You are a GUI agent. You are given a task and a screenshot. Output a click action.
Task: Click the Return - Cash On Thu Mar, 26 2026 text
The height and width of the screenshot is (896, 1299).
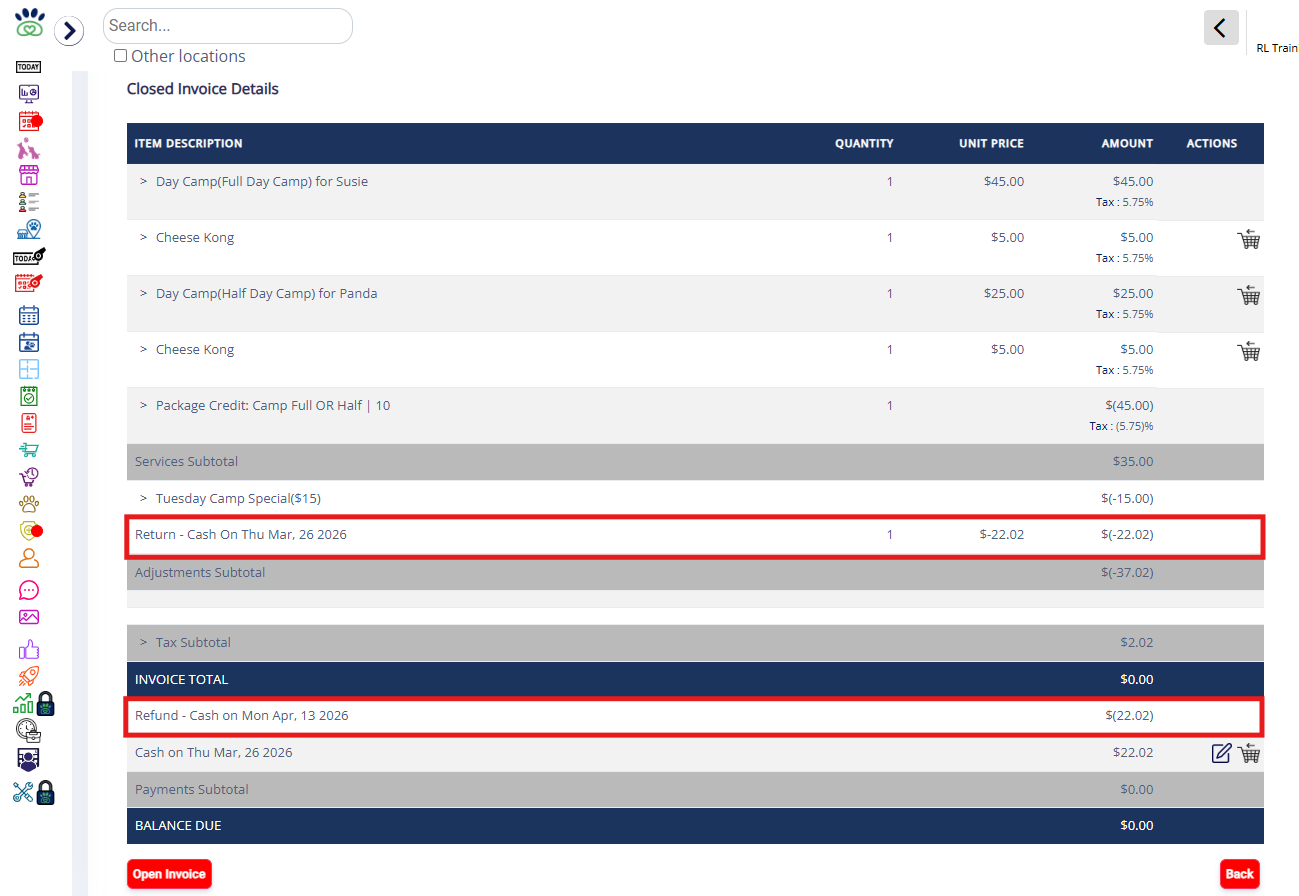click(241, 535)
